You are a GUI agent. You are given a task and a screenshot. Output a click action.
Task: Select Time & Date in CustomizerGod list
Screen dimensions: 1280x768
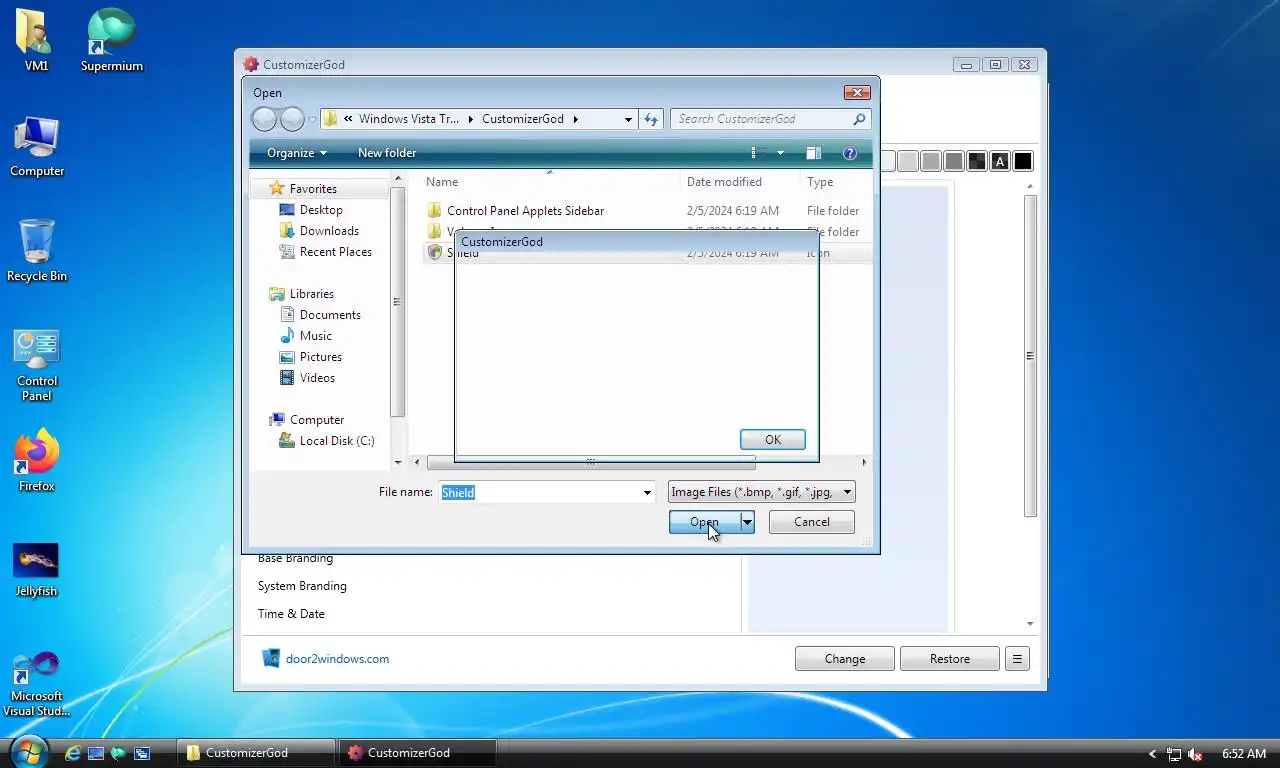291,614
